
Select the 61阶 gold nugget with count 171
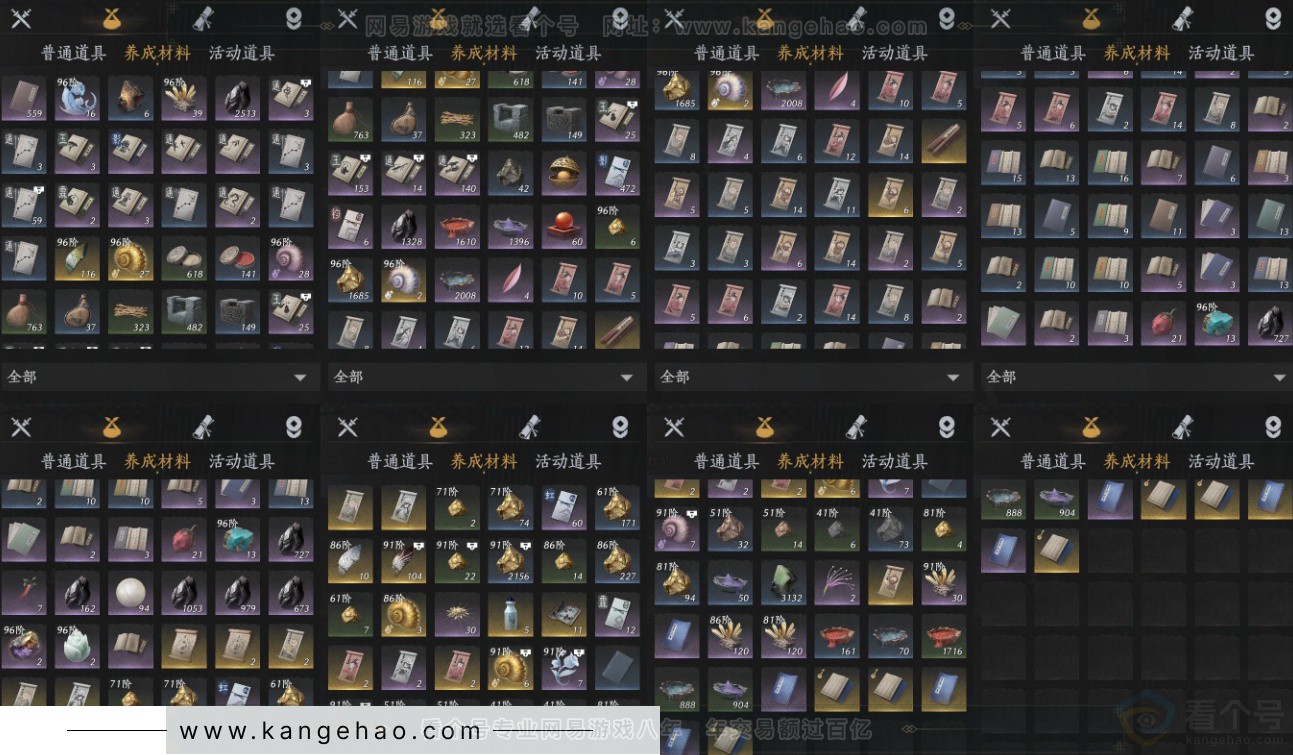point(619,507)
